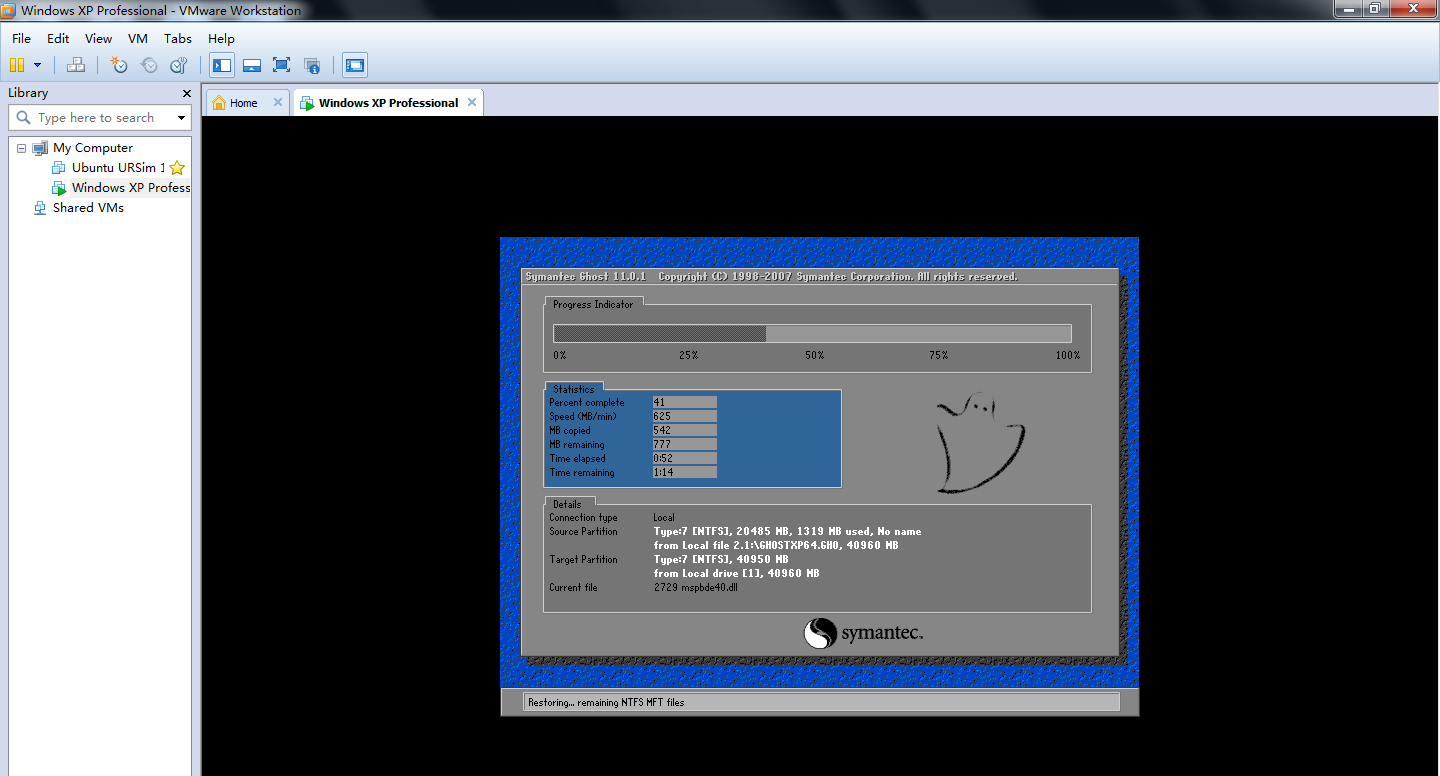
Task: Close the Windows XP Professional tab
Action: 472,102
